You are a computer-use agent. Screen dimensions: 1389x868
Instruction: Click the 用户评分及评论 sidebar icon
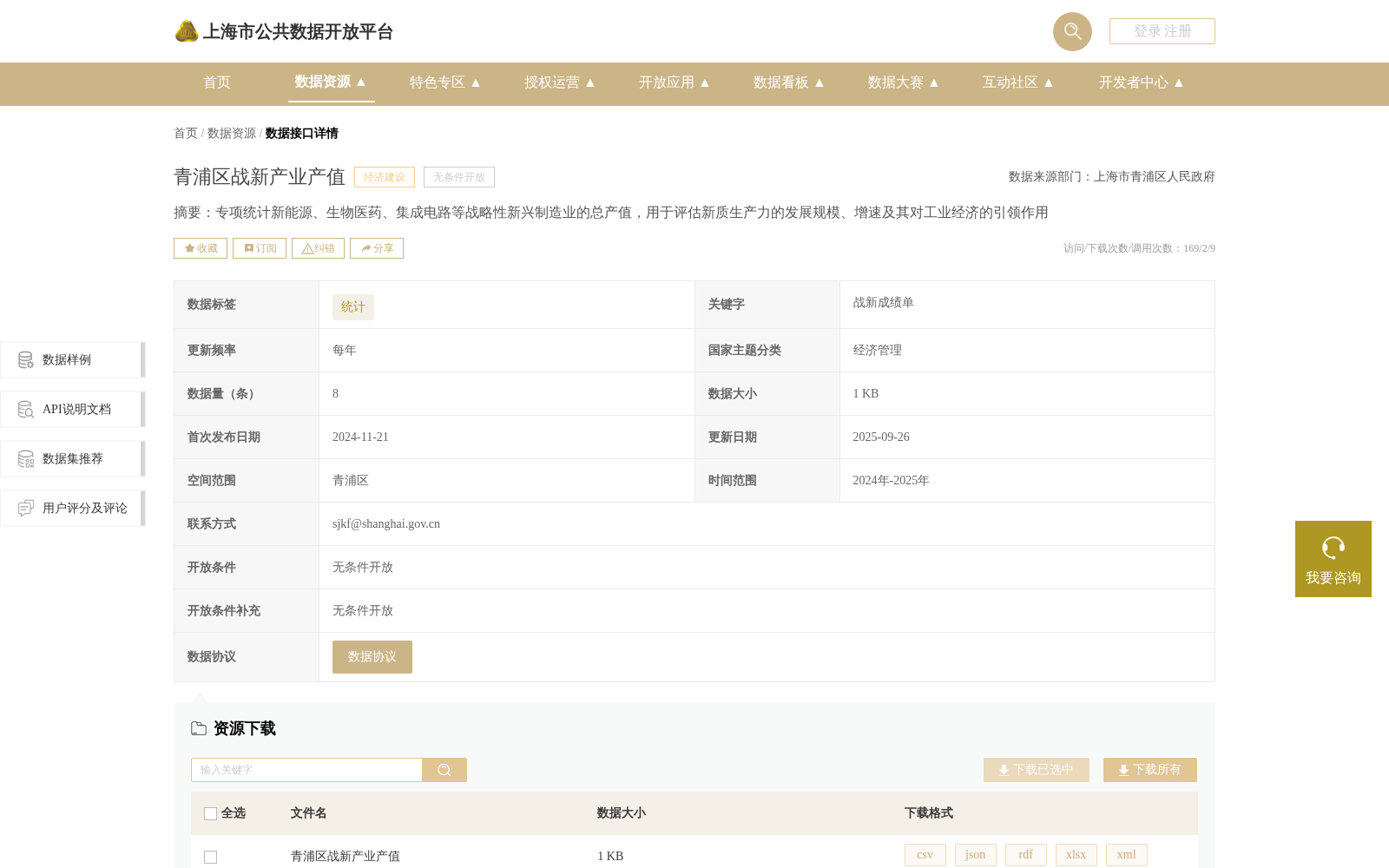[26, 508]
